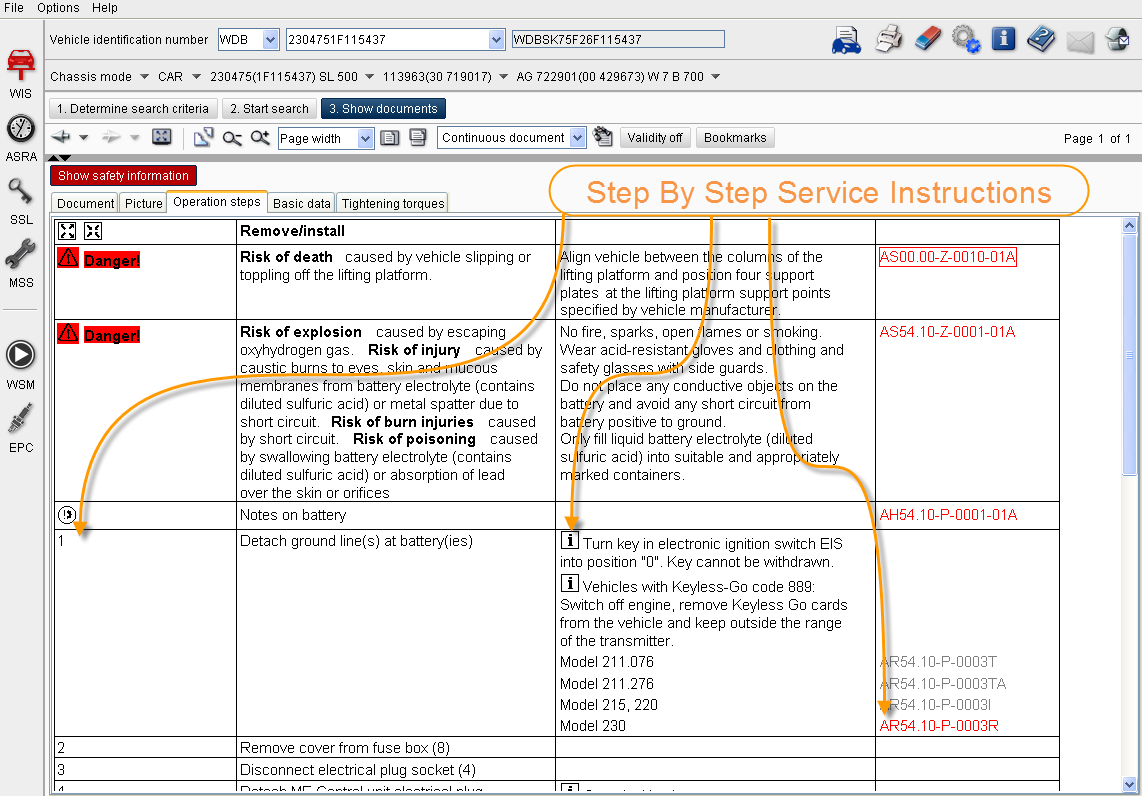
Task: Collapse all rows icon in table
Action: click(x=93, y=231)
